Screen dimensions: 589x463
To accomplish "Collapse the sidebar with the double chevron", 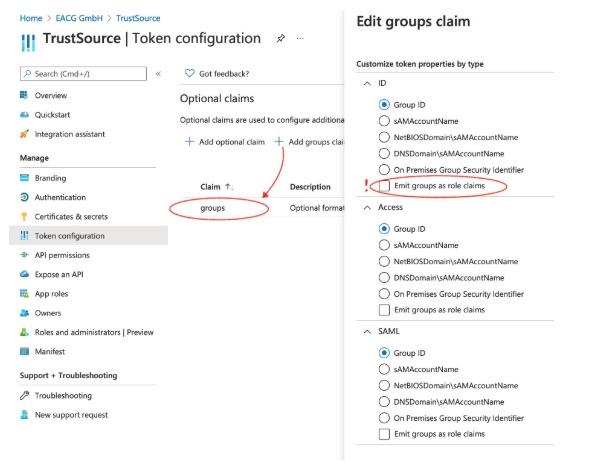I will click(158, 74).
